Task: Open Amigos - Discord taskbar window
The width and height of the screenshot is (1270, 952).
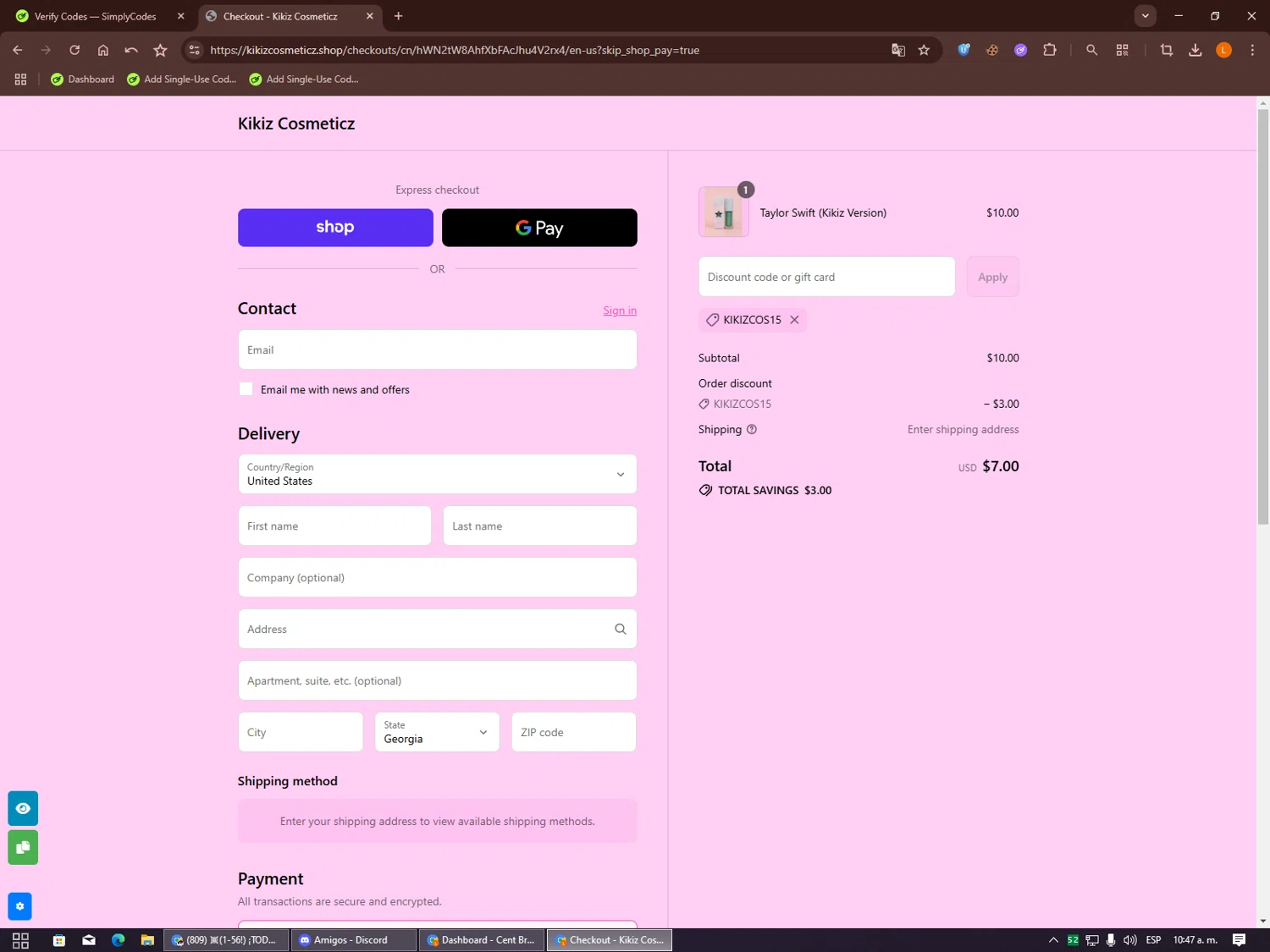Action: (x=354, y=940)
